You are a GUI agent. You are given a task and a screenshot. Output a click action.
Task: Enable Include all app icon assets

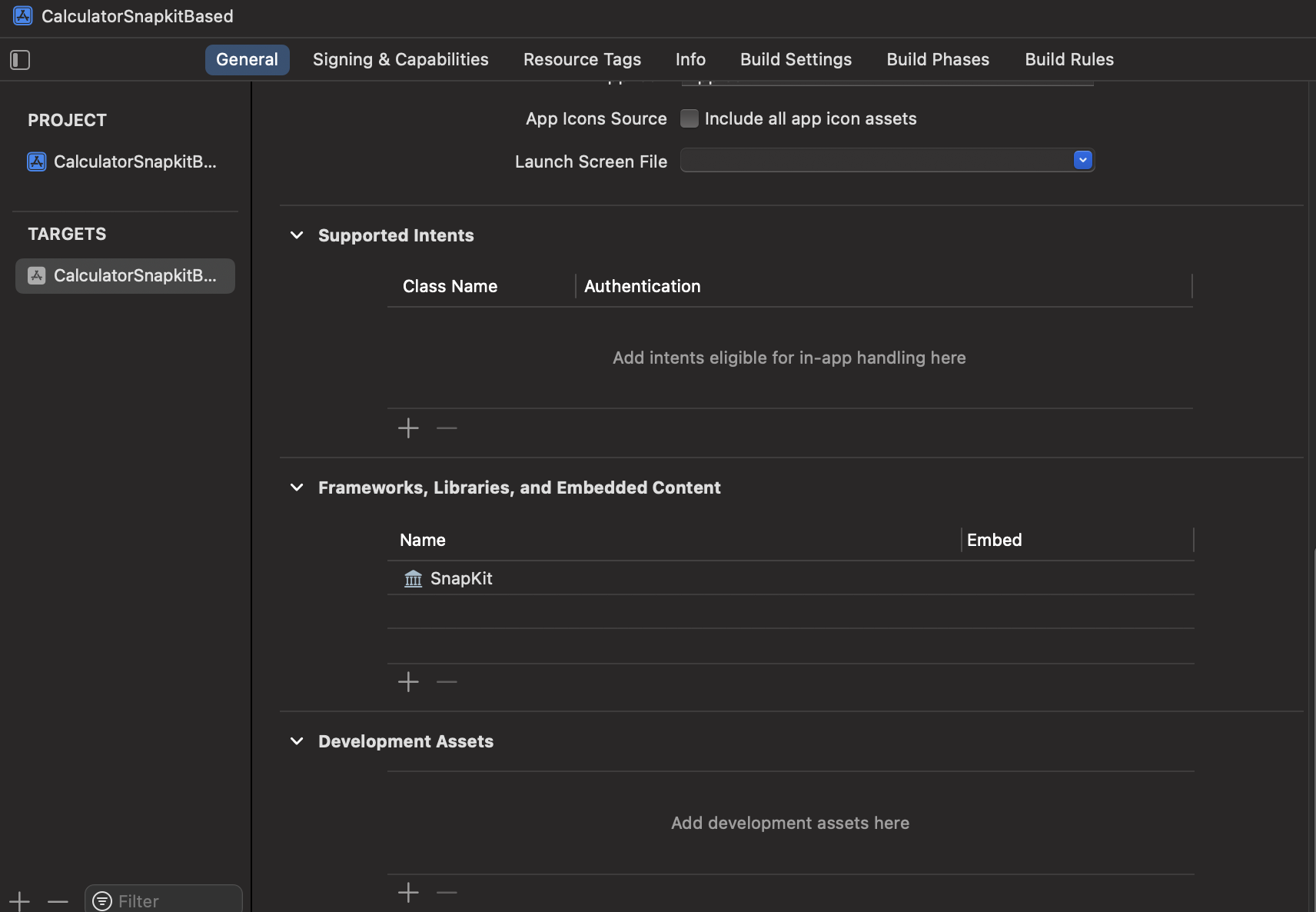(x=690, y=118)
